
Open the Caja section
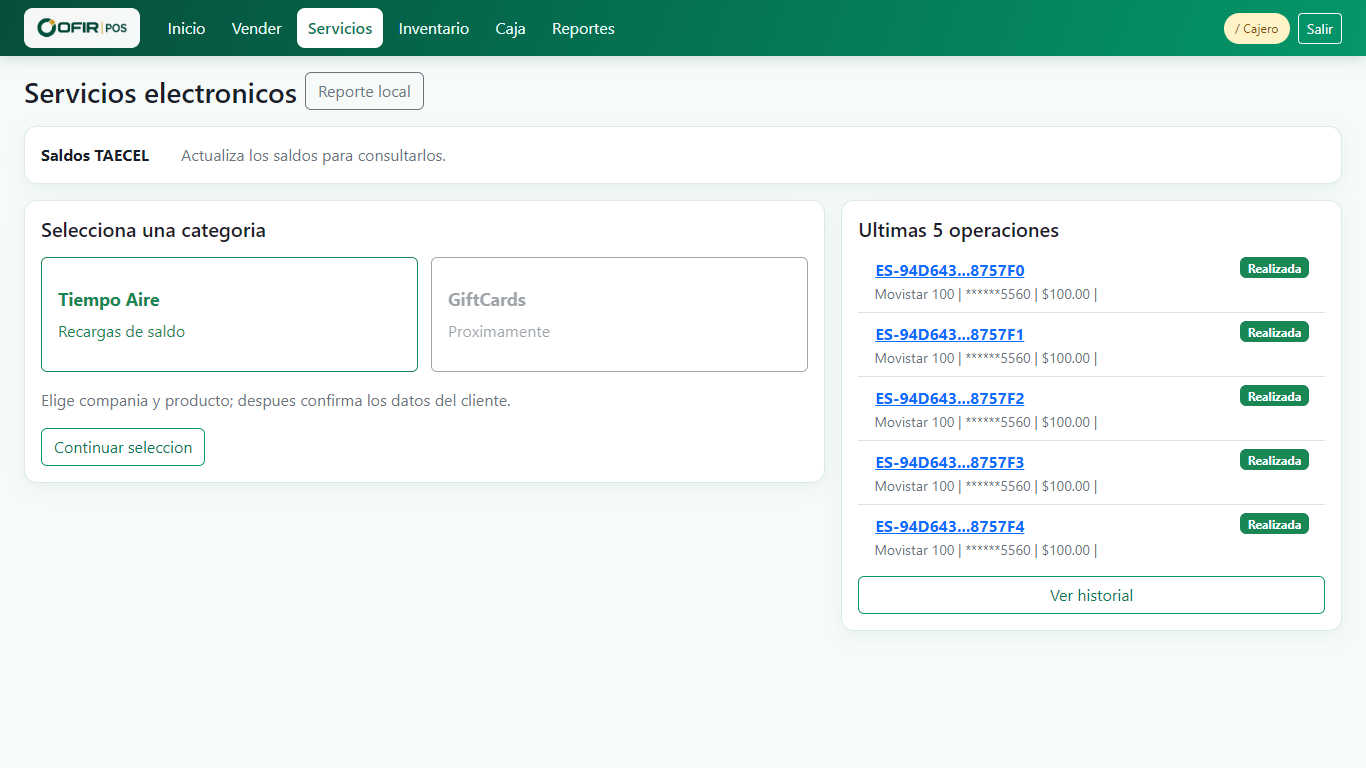coord(511,28)
